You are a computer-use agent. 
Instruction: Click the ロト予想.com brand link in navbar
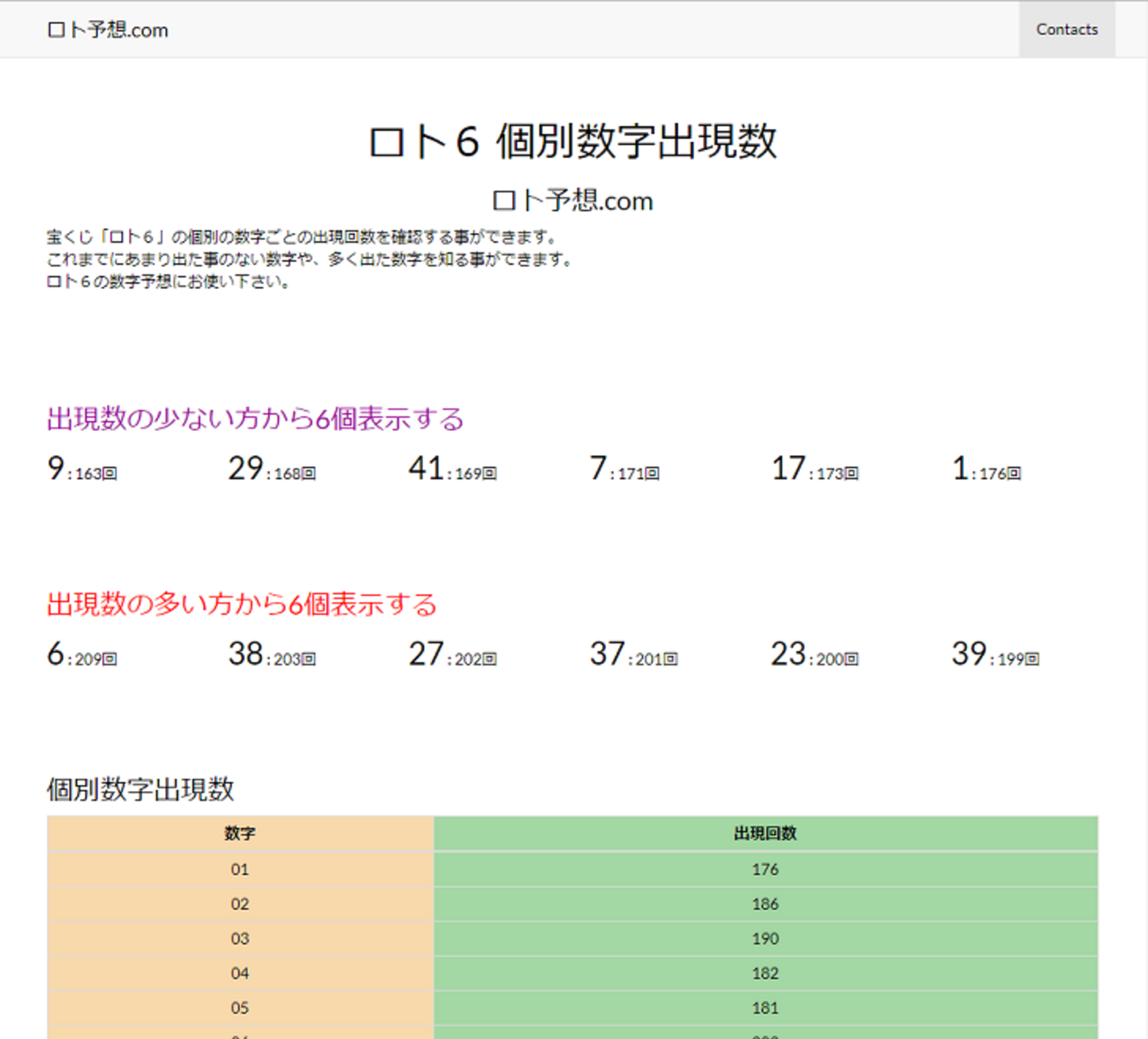107,30
